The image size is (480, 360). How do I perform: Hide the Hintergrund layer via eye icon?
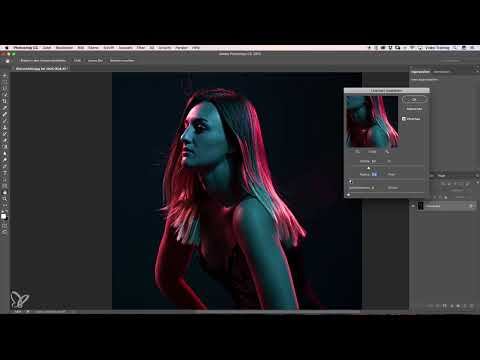tap(413, 206)
